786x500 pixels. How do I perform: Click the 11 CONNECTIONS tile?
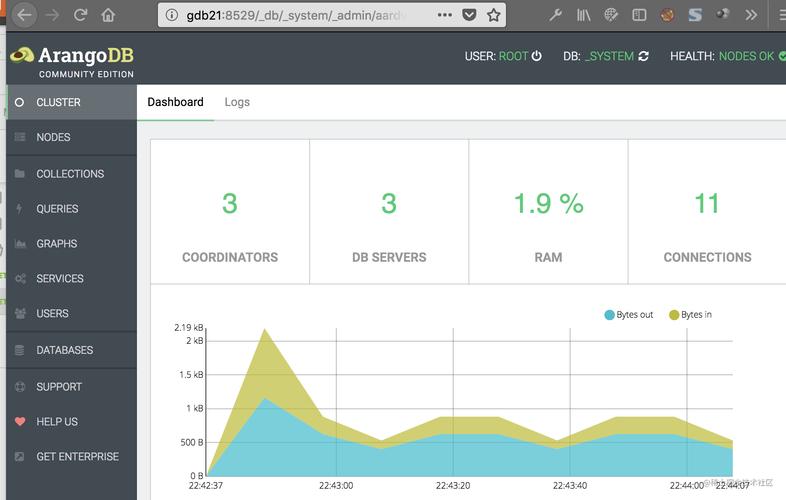point(707,212)
